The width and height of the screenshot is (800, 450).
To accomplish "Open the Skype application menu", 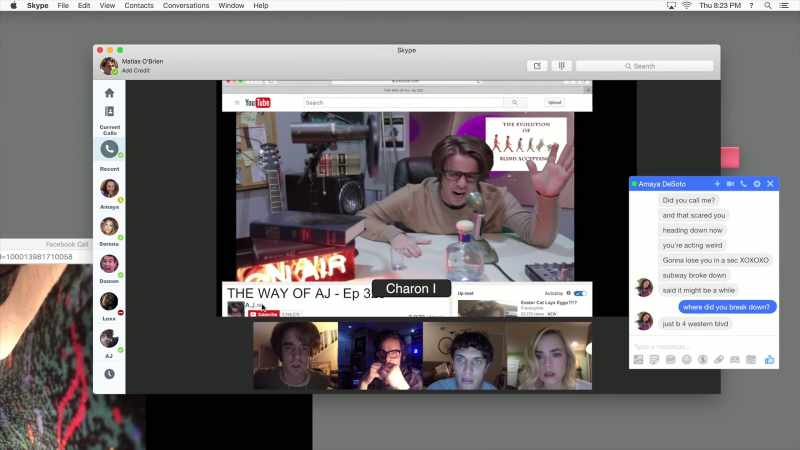I will [x=37, y=6].
